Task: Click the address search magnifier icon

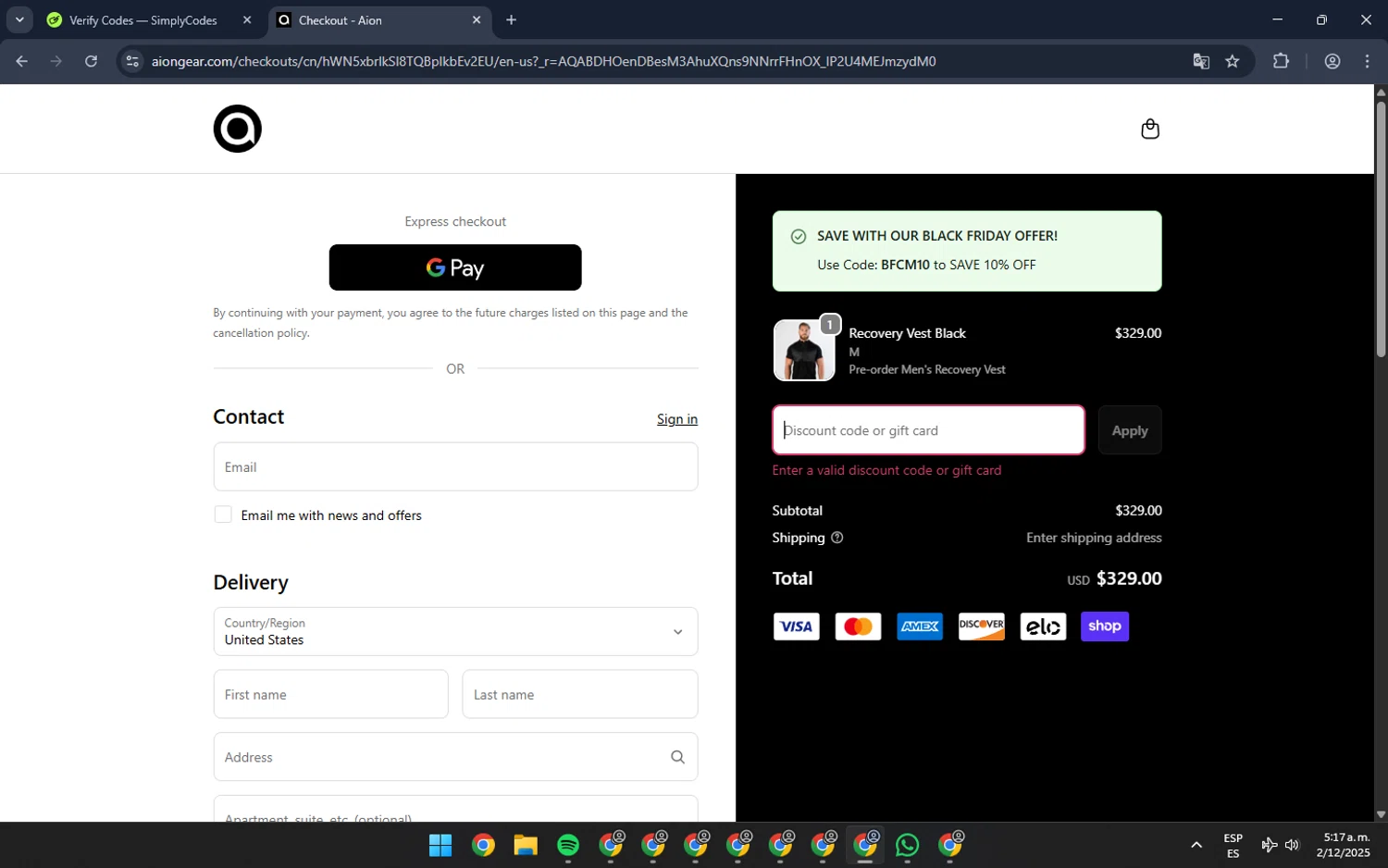Action: pos(677,757)
